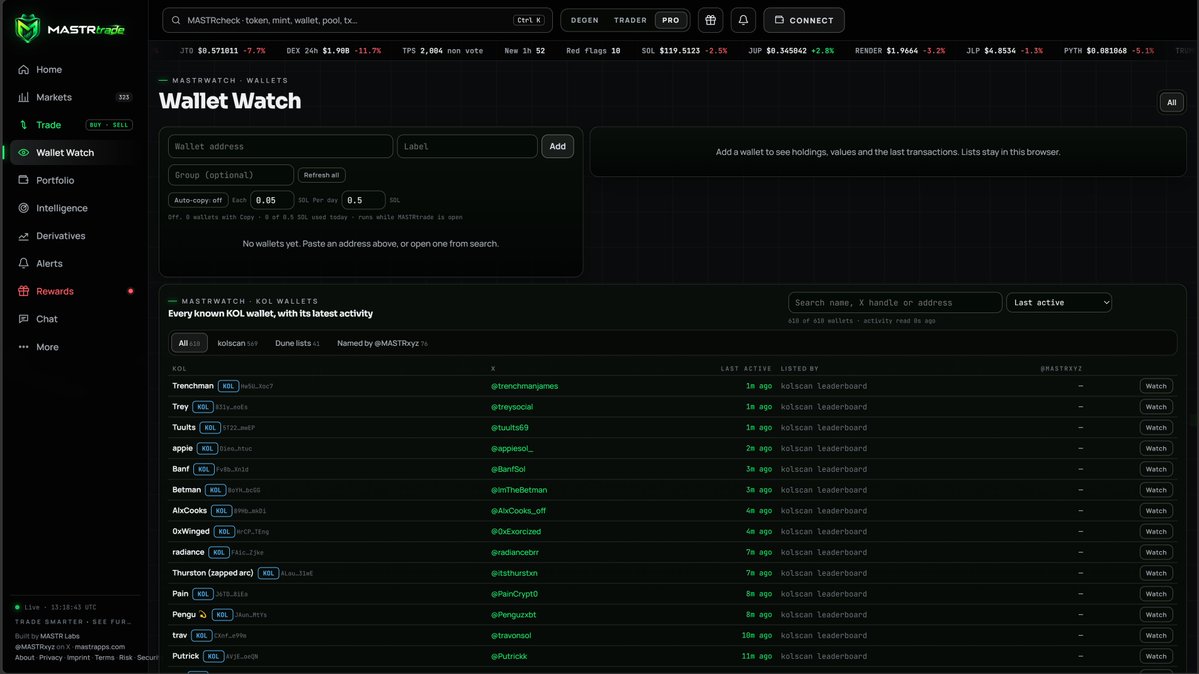Image resolution: width=1199 pixels, height=674 pixels.
Task: Focus the MASTRcheck search bar
Action: point(357,20)
